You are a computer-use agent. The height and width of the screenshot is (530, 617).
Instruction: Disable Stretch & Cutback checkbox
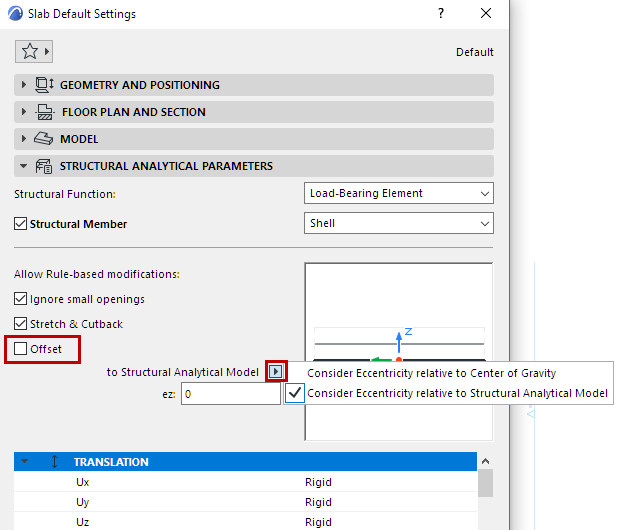point(20,324)
